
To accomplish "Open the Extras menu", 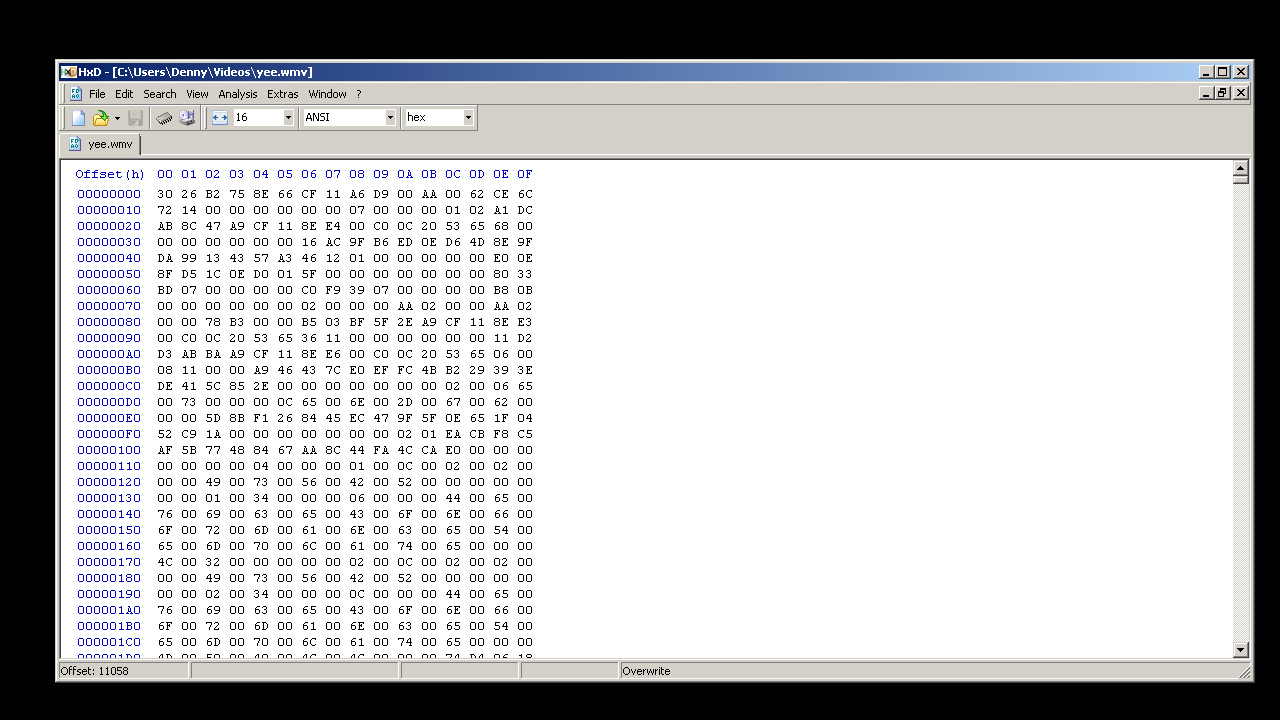I will coord(283,94).
